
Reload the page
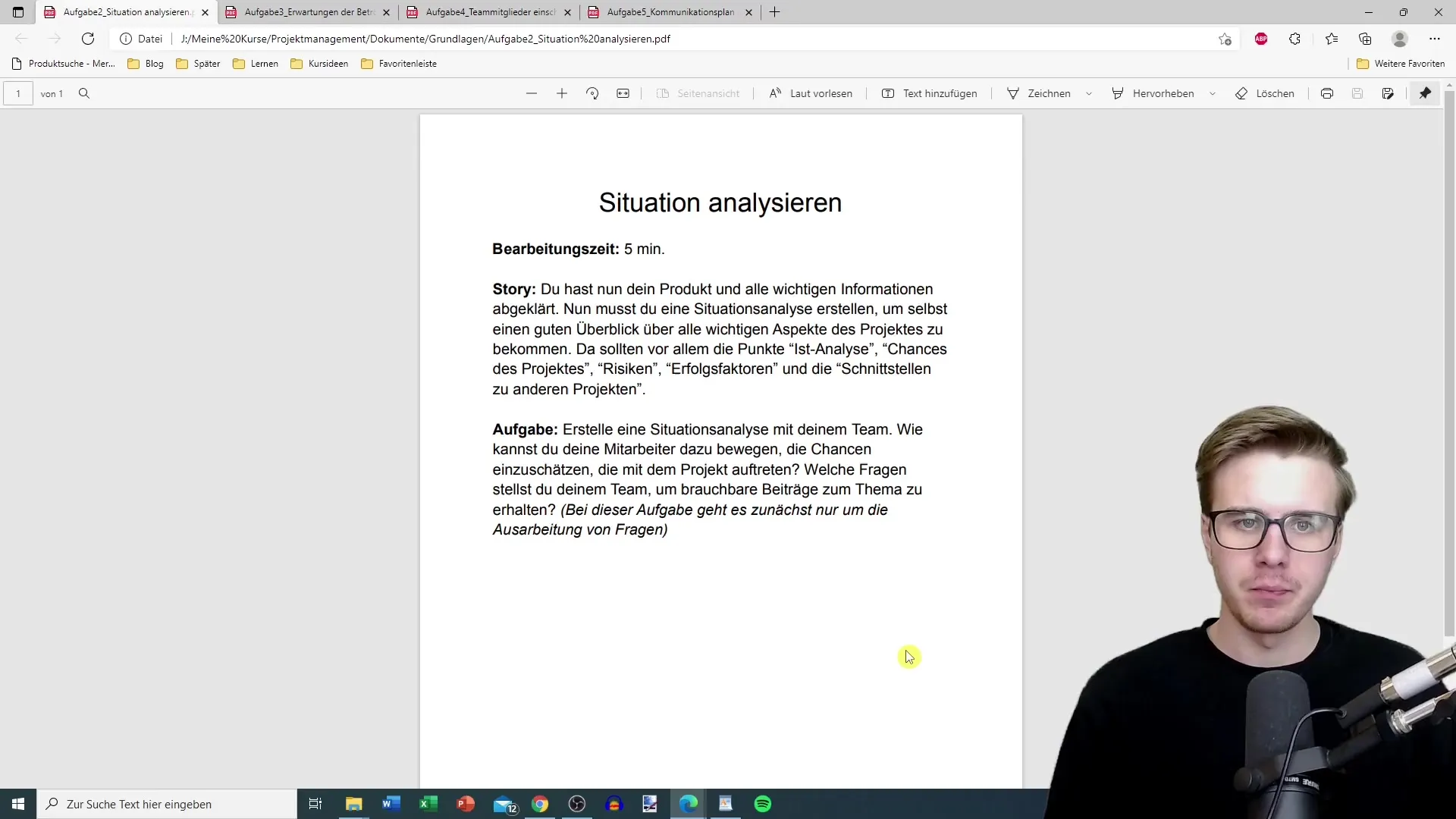(x=88, y=39)
